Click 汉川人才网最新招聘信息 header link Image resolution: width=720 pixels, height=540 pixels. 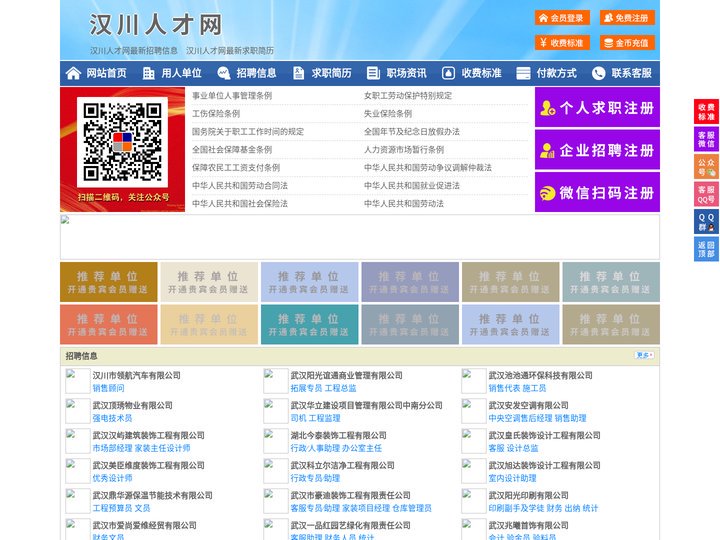134,51
